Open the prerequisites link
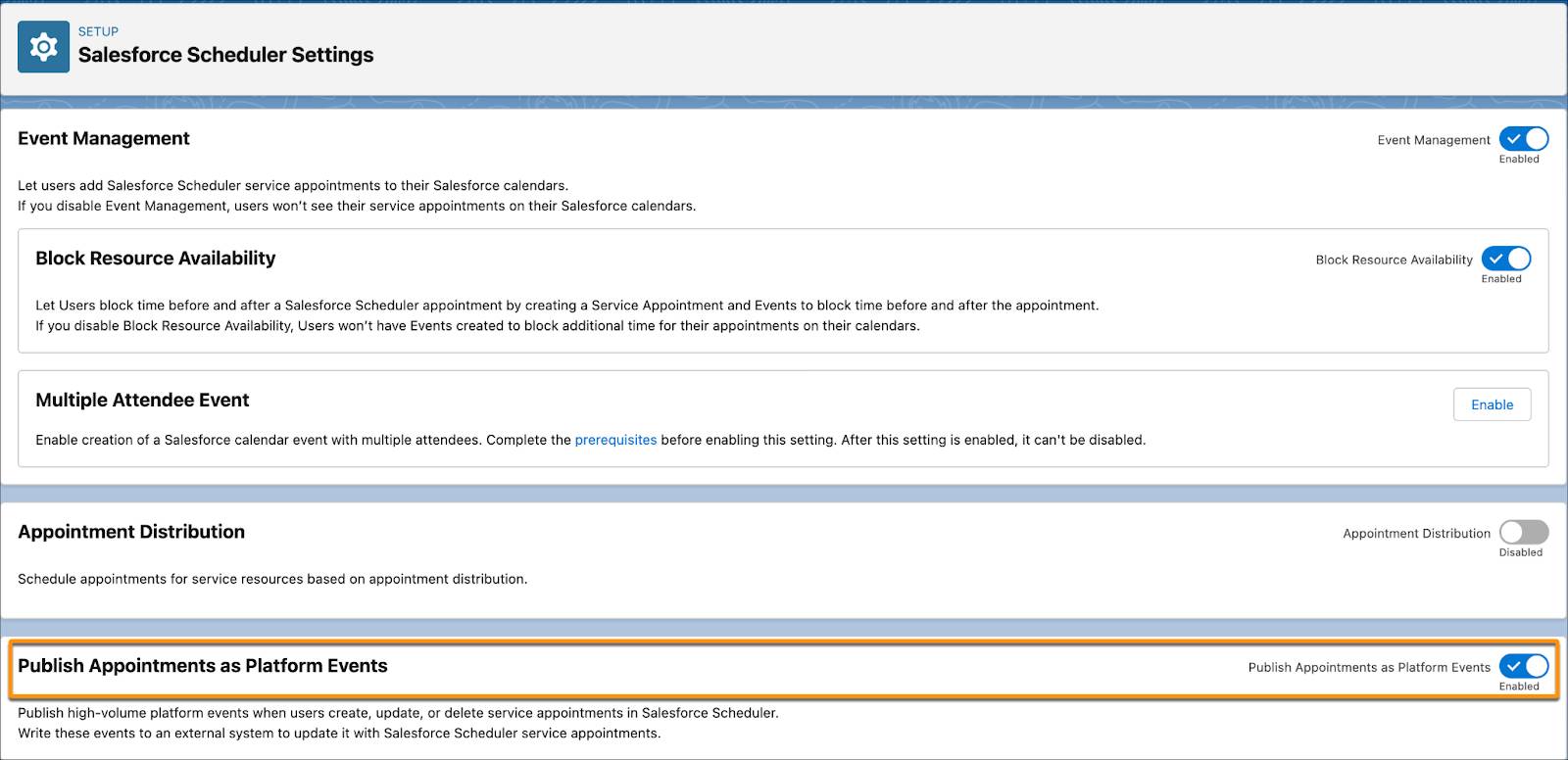The image size is (1568, 760). (x=615, y=440)
